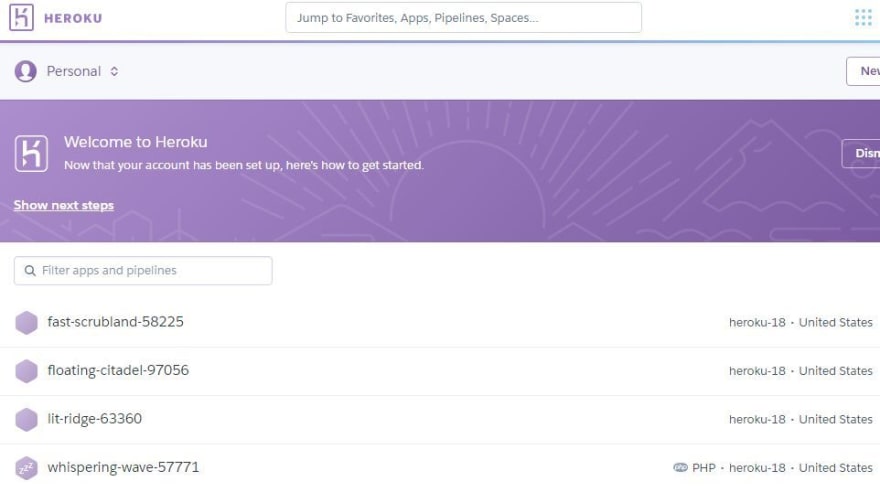Open the whispering-wave-57771 app
Image resolution: width=880 pixels, height=492 pixels.
tap(123, 467)
